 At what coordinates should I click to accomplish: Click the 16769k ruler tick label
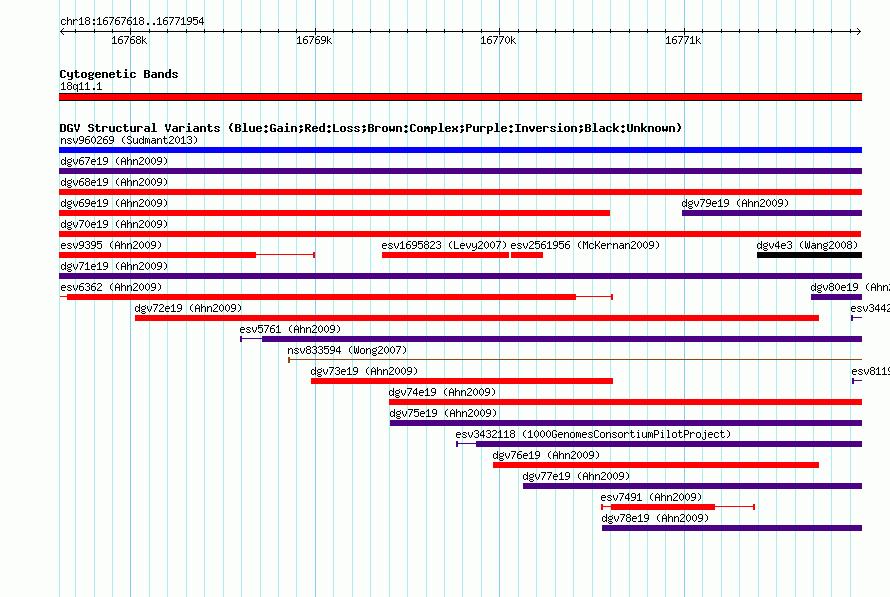(314, 40)
